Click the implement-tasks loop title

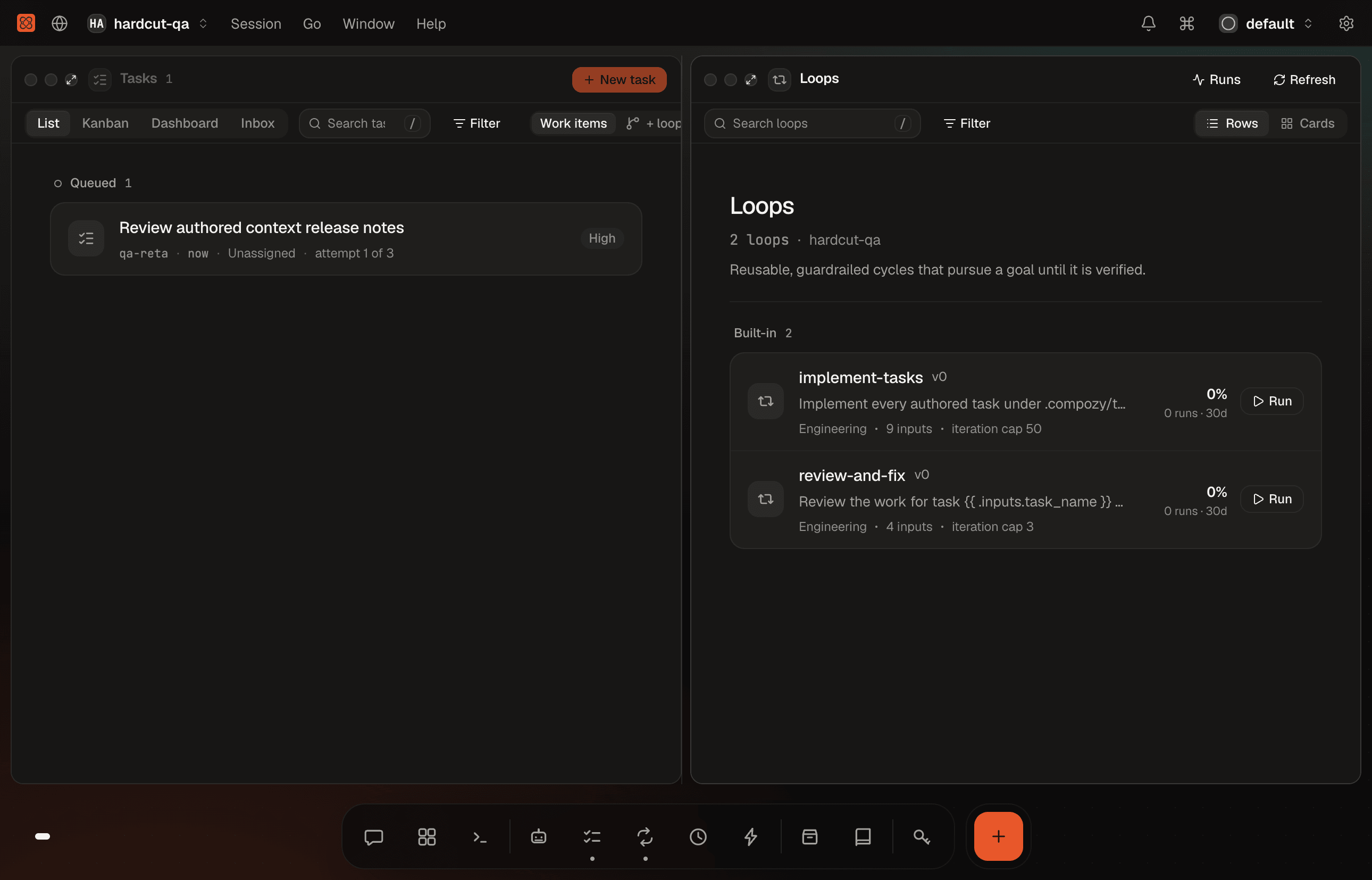861,378
